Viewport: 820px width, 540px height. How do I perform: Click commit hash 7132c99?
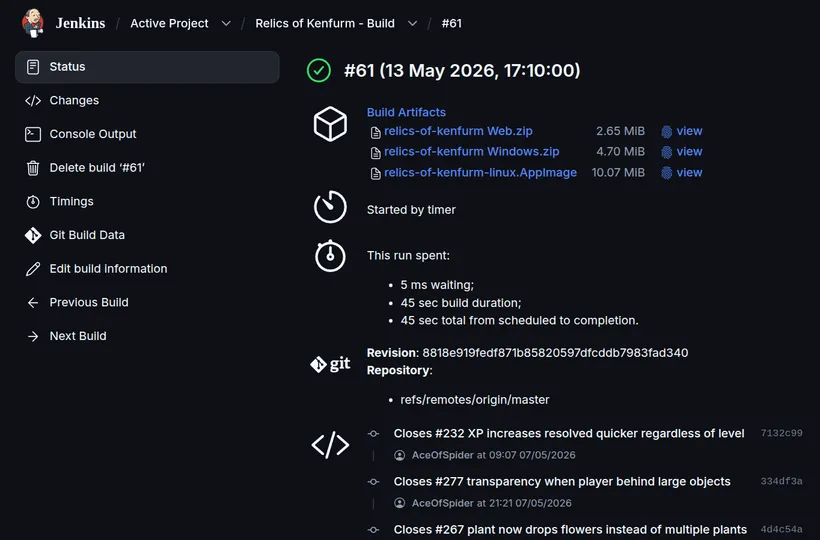point(781,433)
